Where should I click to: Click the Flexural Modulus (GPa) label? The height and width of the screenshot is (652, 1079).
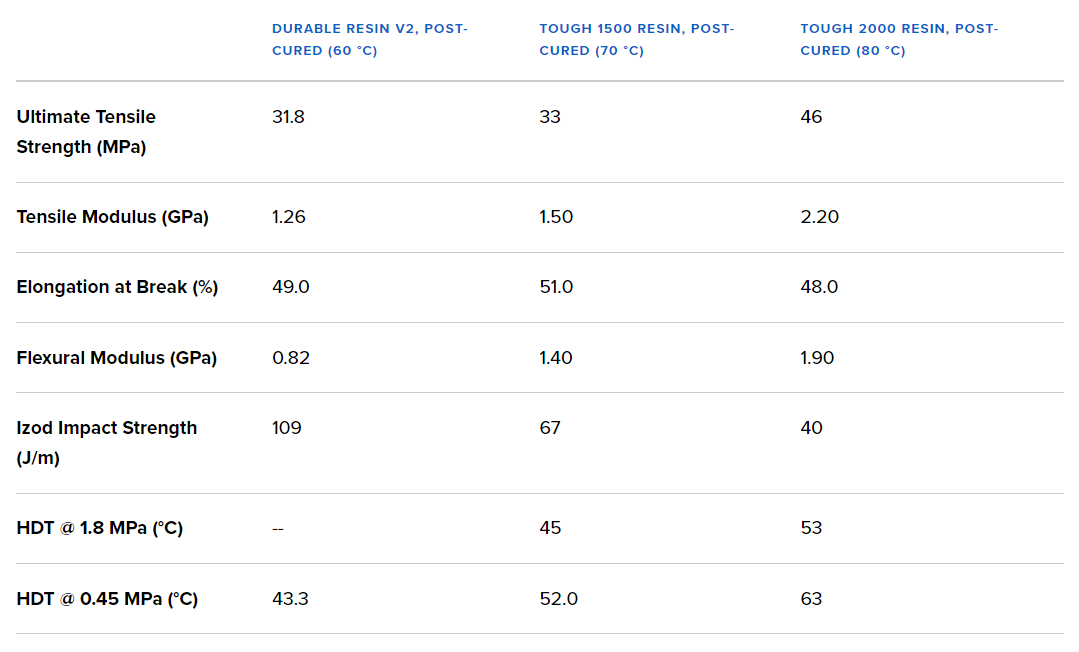point(116,358)
